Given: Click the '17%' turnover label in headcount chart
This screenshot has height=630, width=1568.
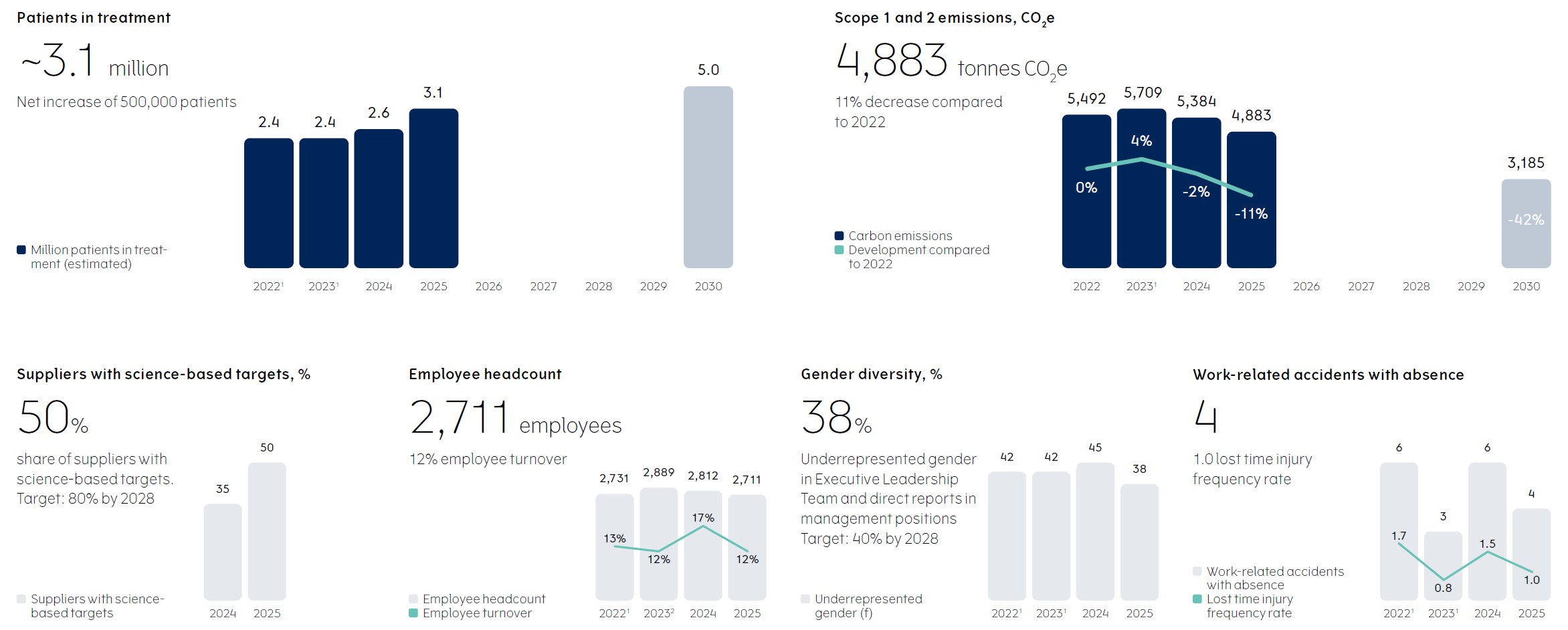Looking at the screenshot, I should [703, 518].
